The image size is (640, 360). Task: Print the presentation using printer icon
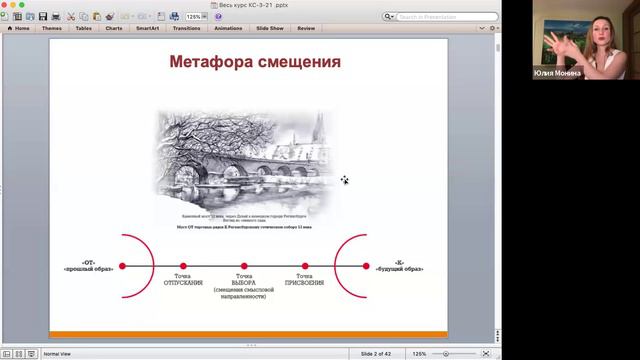(x=56, y=16)
